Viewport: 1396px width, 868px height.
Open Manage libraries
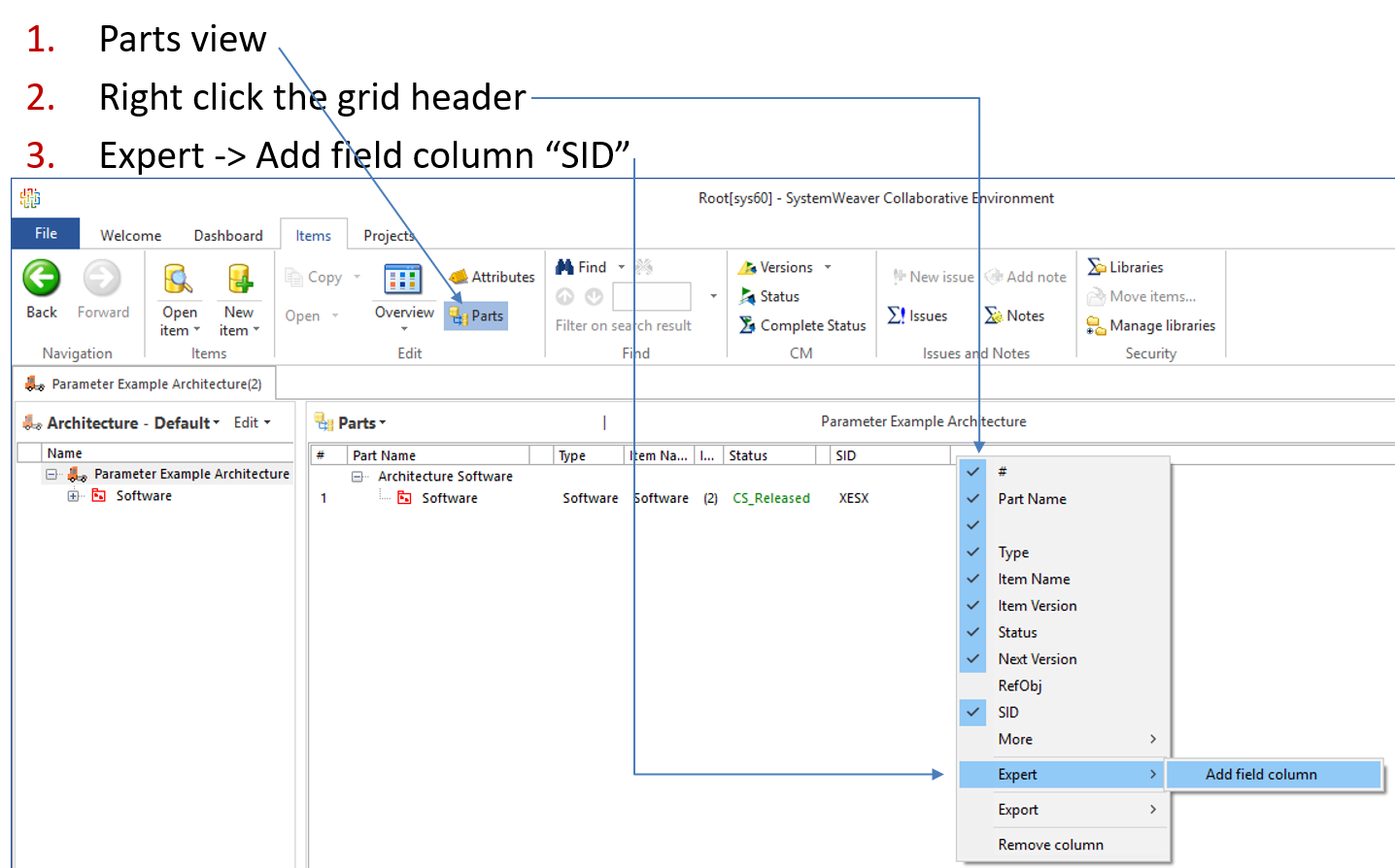[x=1150, y=325]
